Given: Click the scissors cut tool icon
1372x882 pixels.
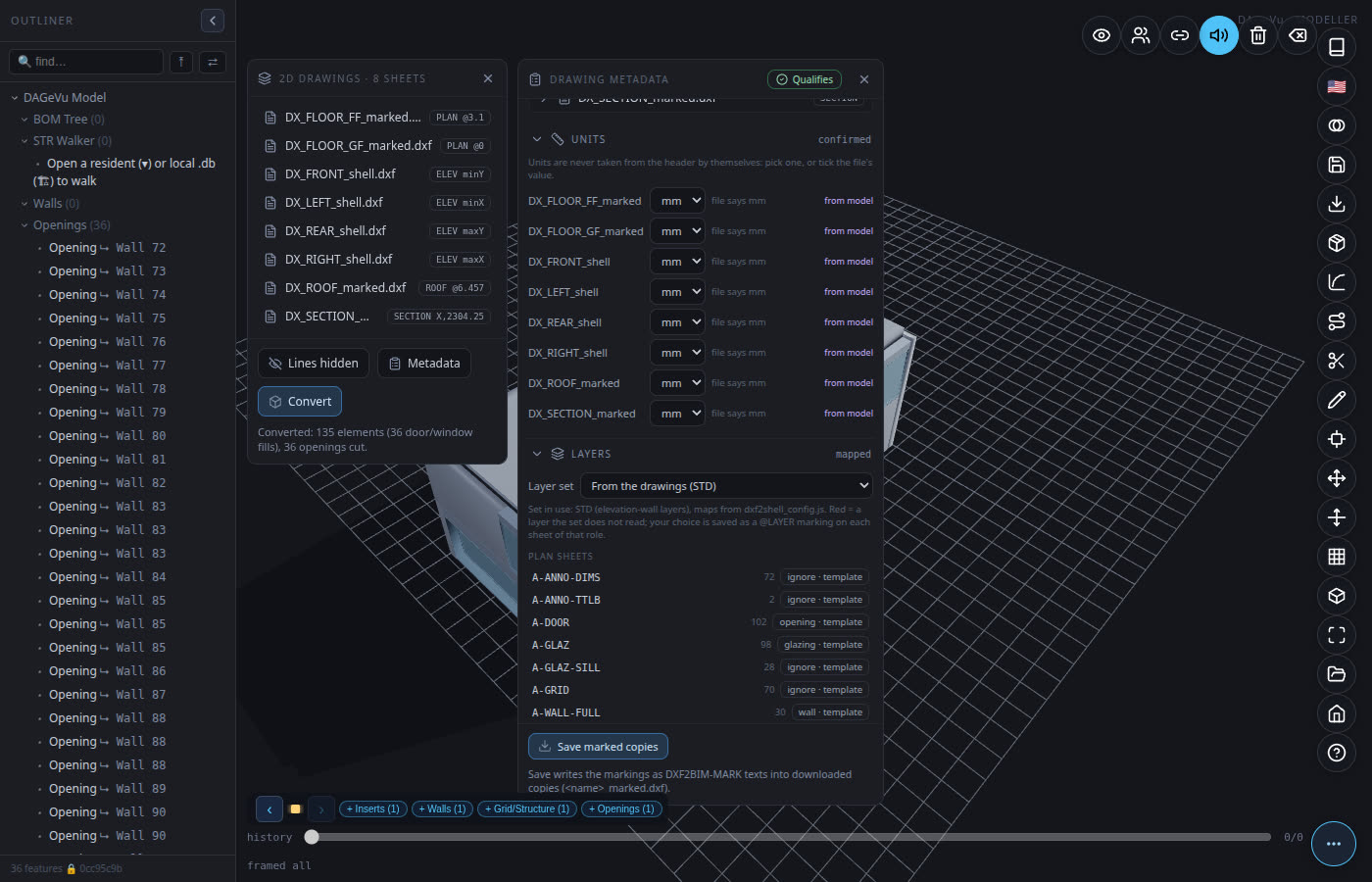Looking at the screenshot, I should click(x=1337, y=361).
